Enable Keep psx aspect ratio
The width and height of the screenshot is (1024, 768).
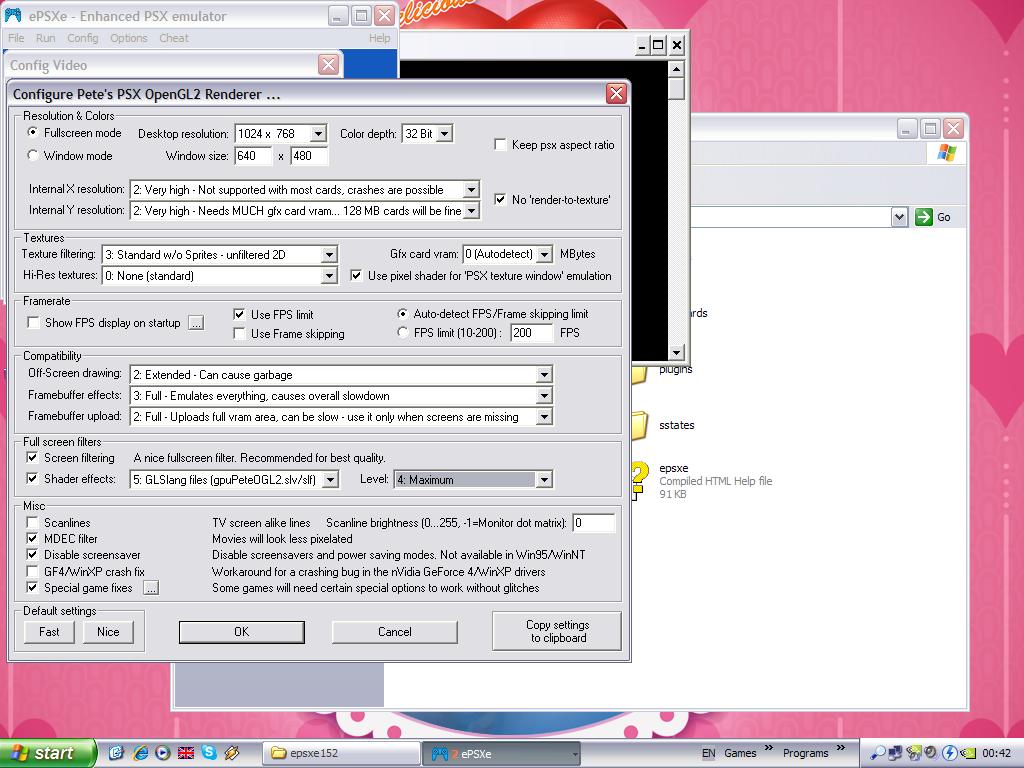(501, 145)
